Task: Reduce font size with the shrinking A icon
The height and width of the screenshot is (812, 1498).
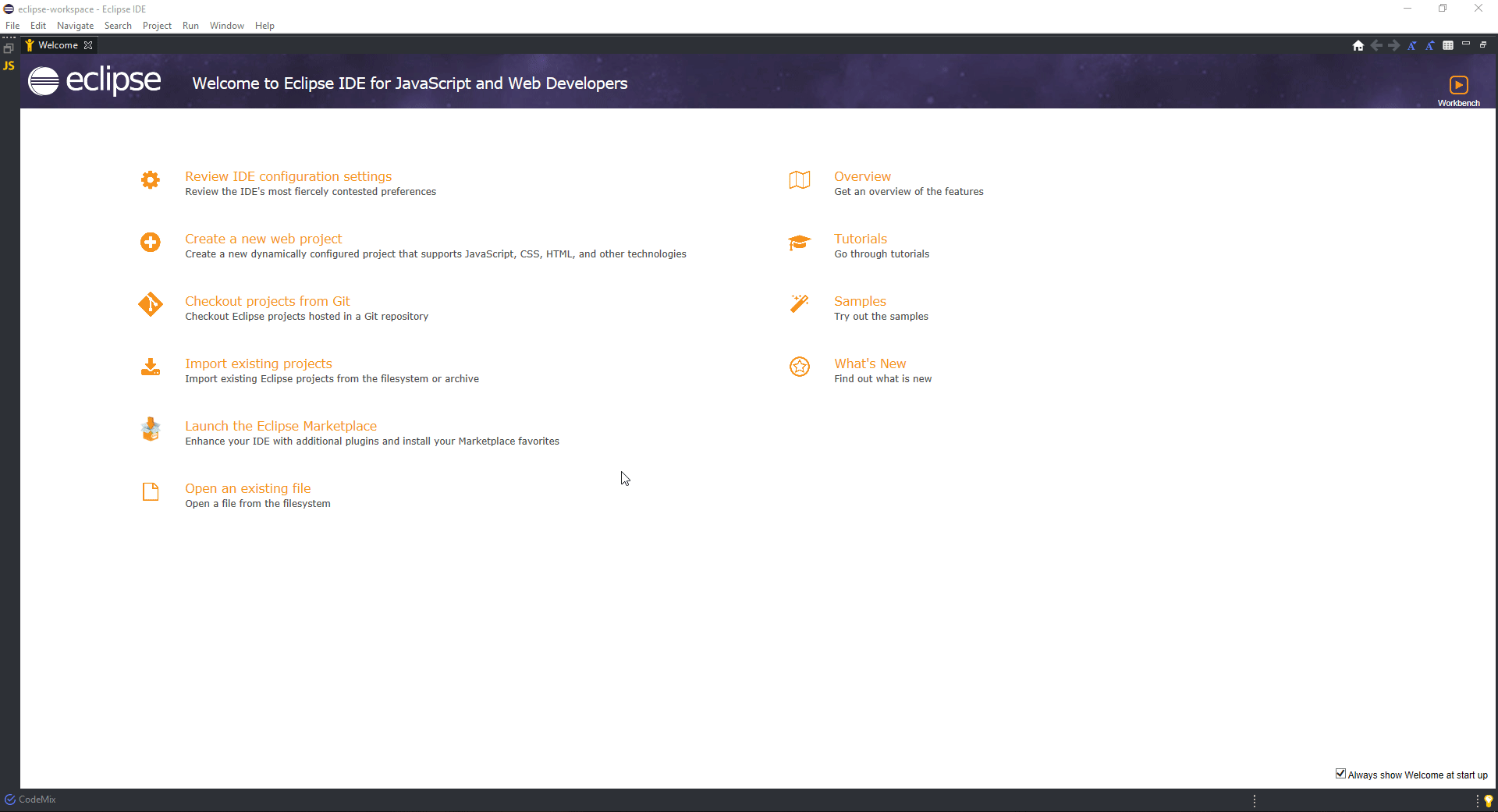Action: point(1411,45)
